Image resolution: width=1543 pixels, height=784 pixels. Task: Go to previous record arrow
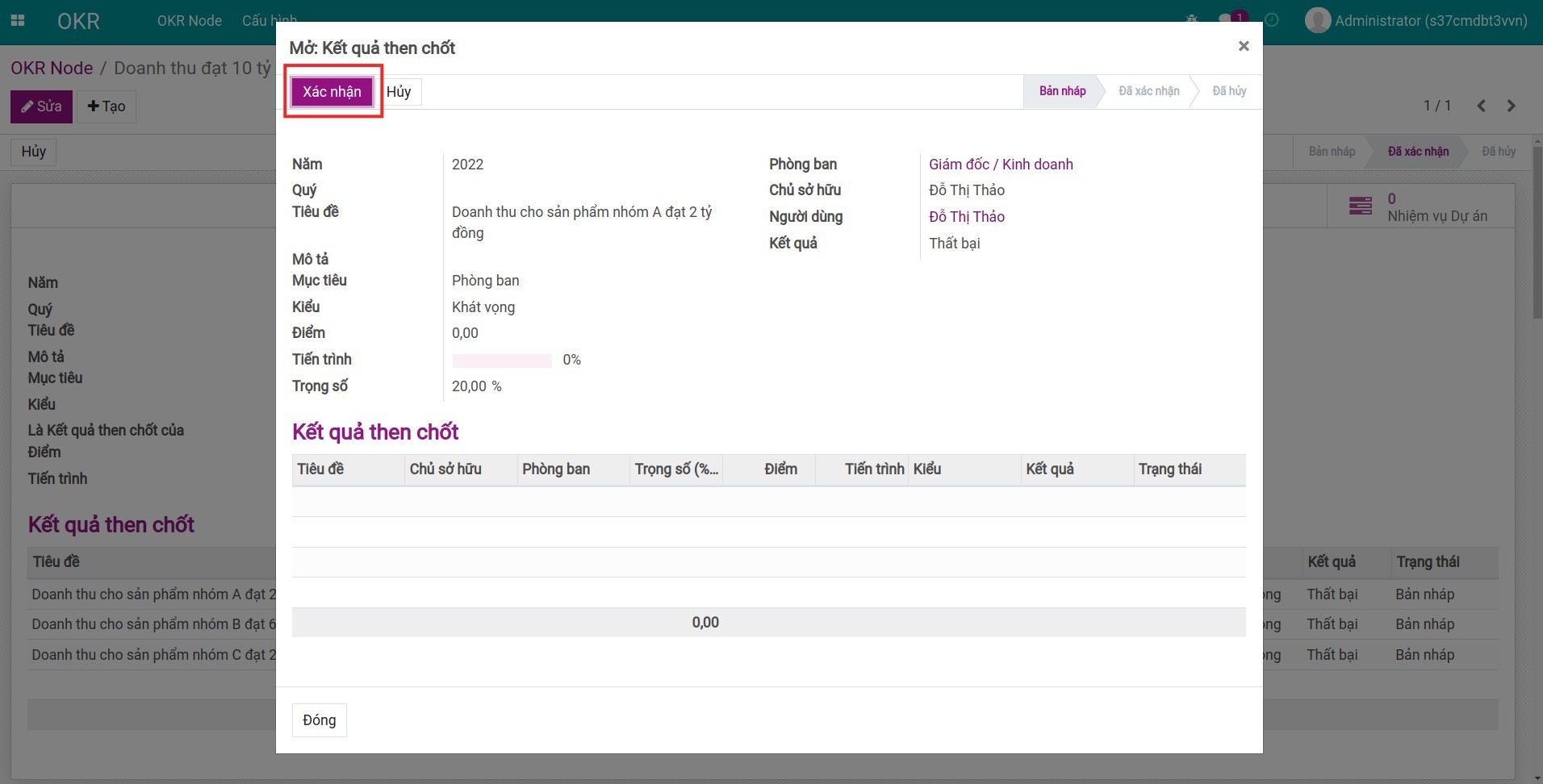pyautogui.click(x=1481, y=106)
